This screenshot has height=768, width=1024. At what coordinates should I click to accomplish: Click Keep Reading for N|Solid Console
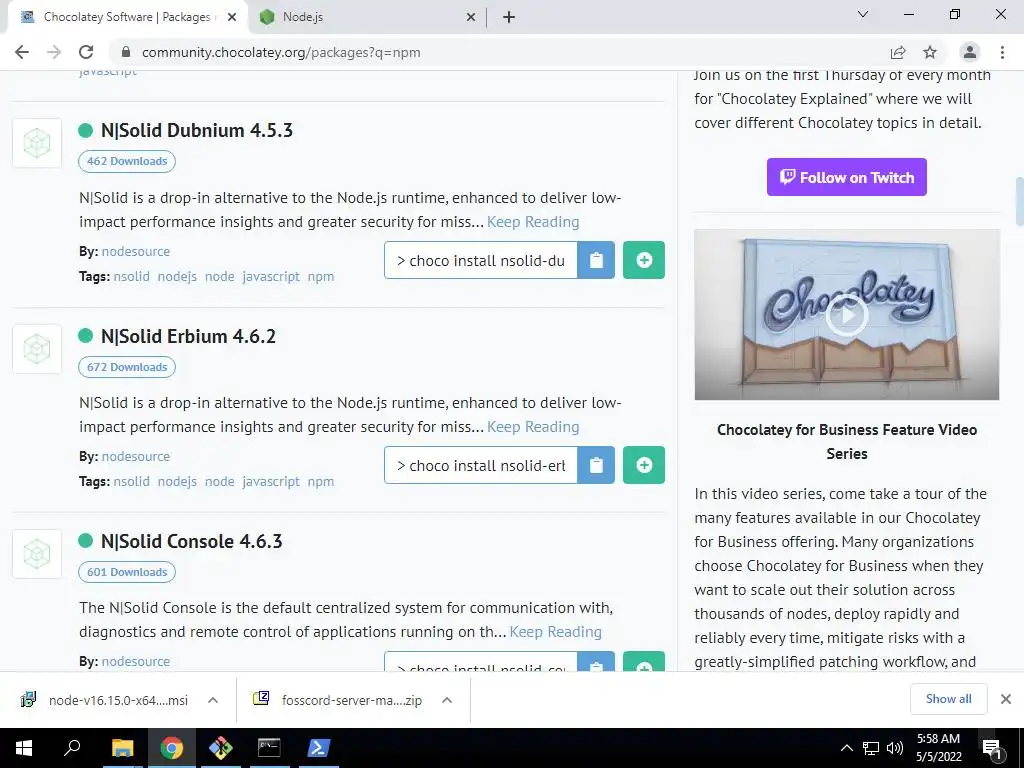click(x=555, y=632)
